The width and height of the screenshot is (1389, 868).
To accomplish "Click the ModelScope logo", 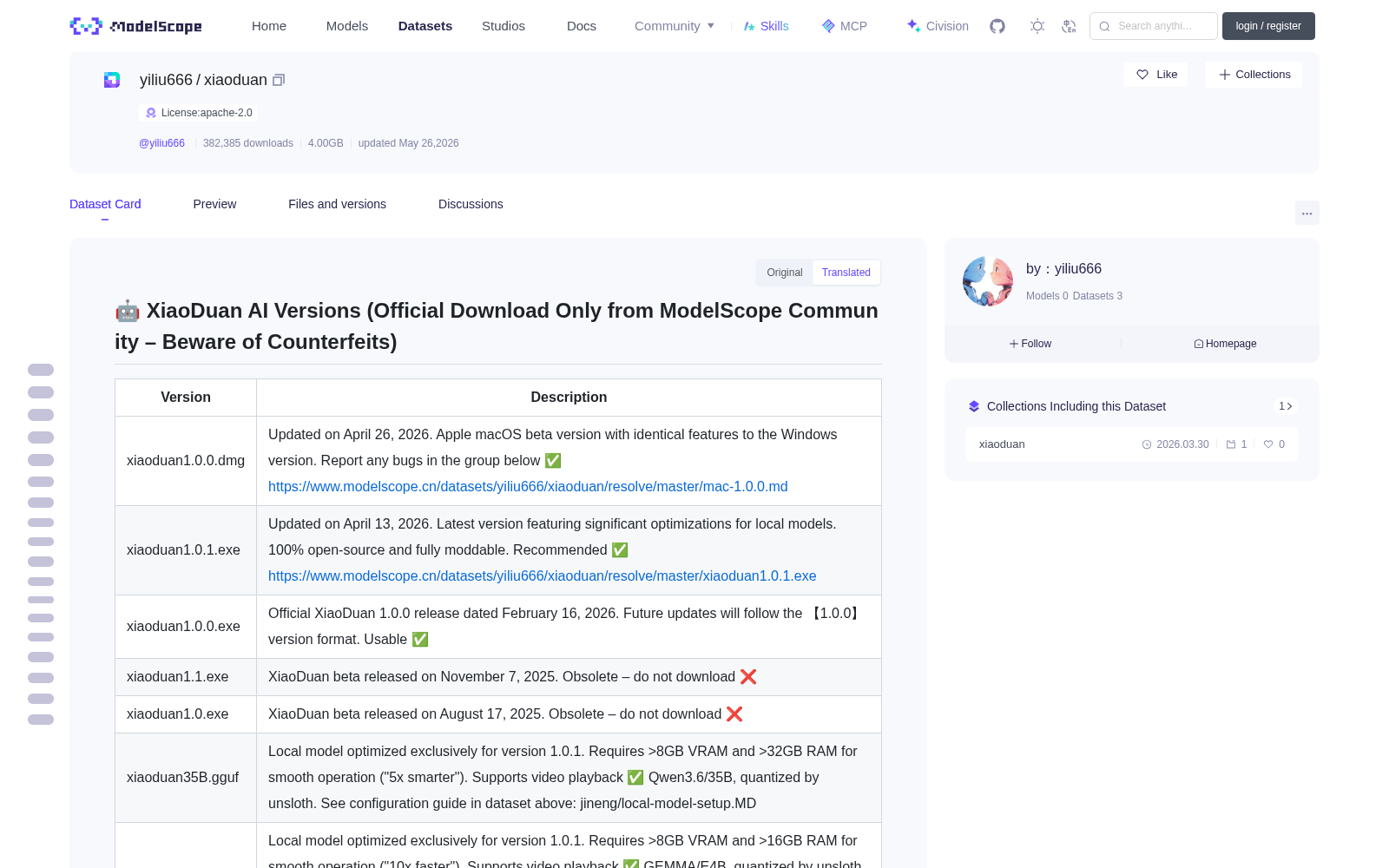I will [135, 26].
